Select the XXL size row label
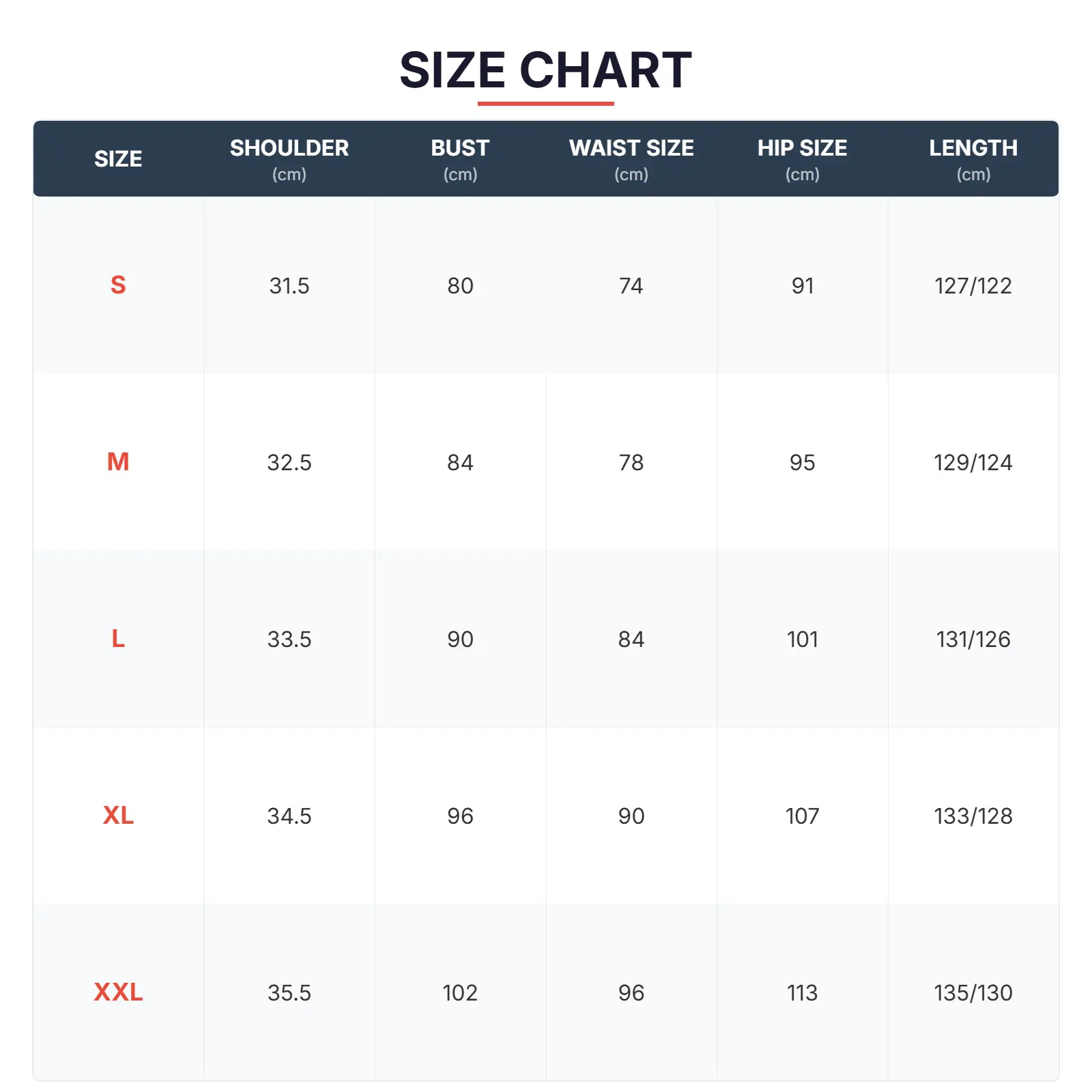Screen dimensions: 1092x1092 [x=118, y=992]
